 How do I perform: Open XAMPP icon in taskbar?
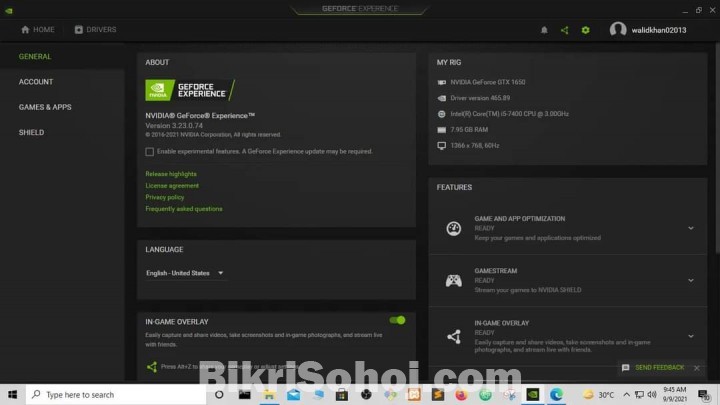click(414, 394)
